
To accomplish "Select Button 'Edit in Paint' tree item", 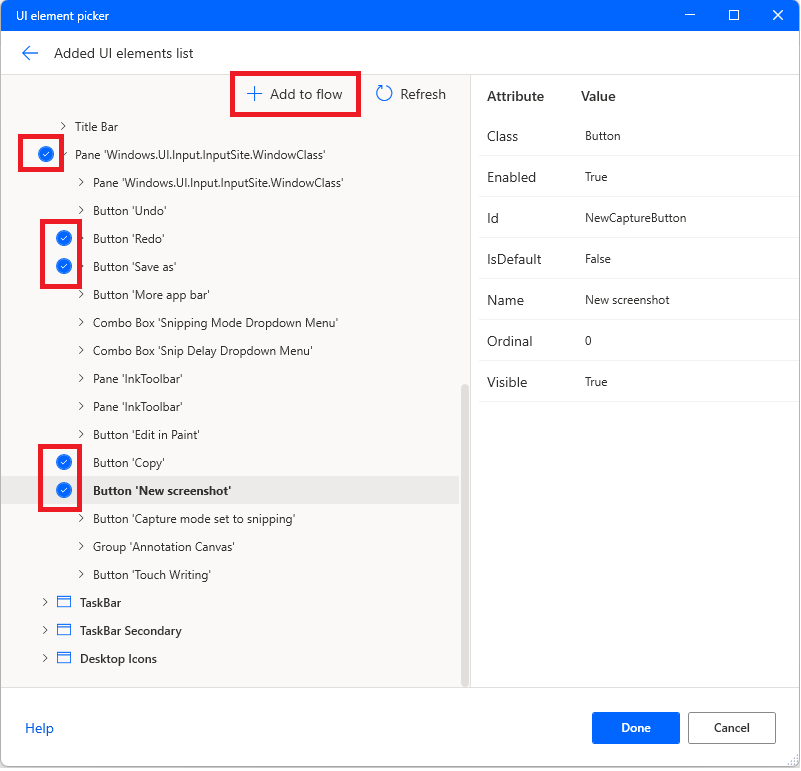I will tap(146, 435).
